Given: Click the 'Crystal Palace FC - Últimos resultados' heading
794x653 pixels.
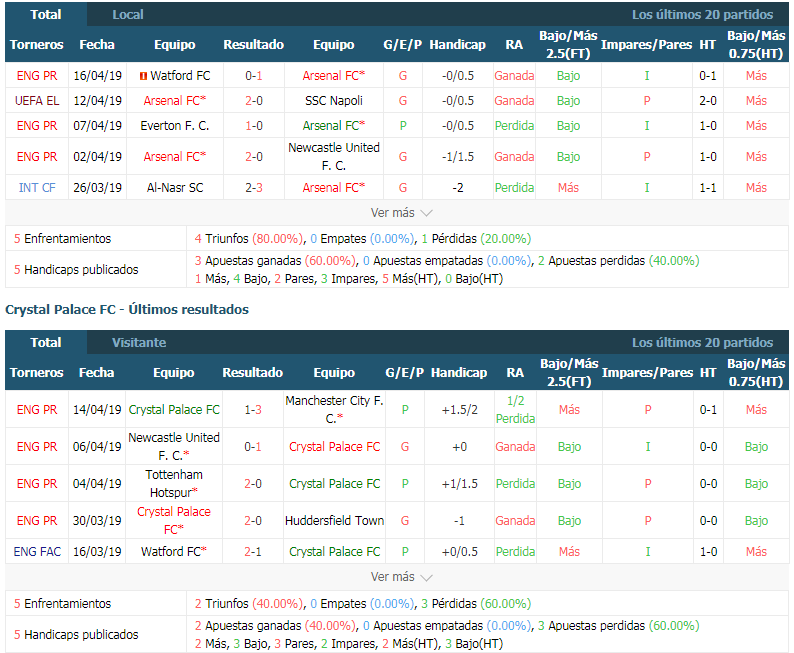Looking at the screenshot, I should [x=127, y=309].
